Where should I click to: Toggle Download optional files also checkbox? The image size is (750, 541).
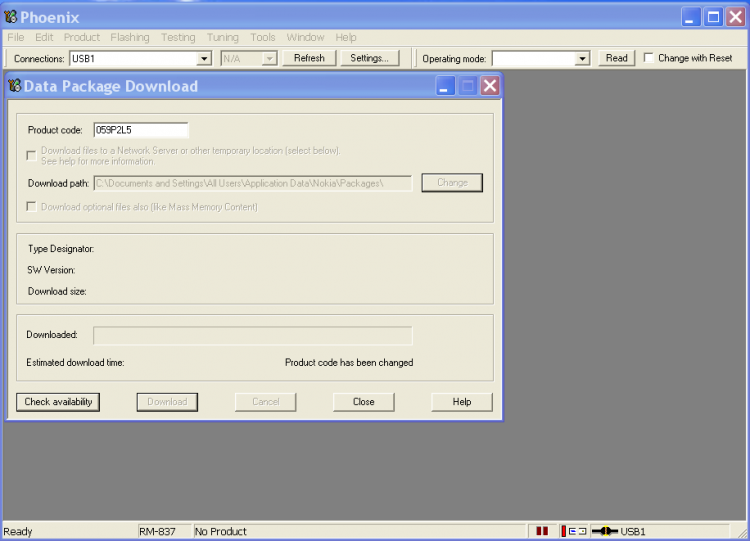coord(32,207)
